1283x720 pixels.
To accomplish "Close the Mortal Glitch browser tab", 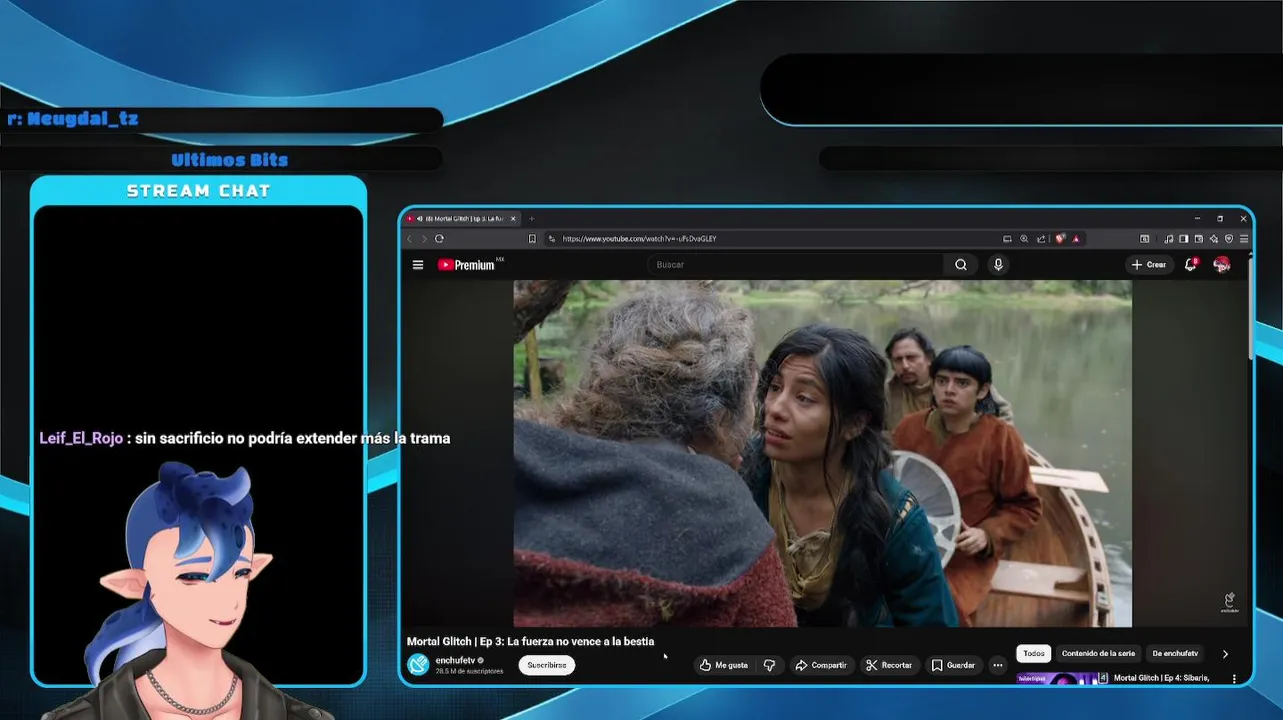I will 514,218.
